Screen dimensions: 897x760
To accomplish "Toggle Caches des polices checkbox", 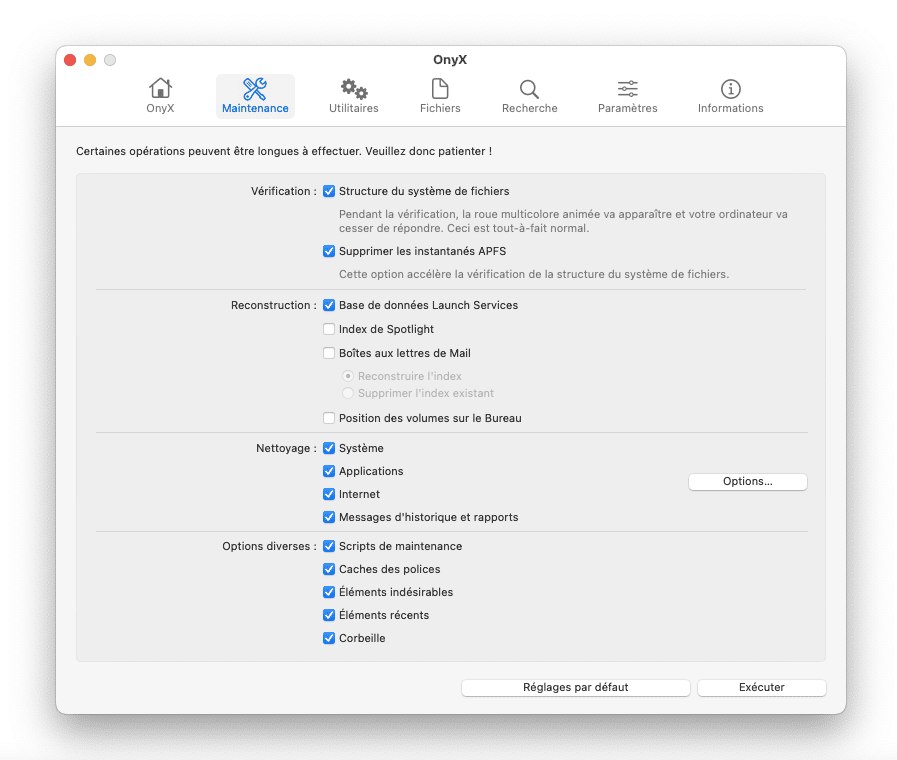I will tap(329, 569).
